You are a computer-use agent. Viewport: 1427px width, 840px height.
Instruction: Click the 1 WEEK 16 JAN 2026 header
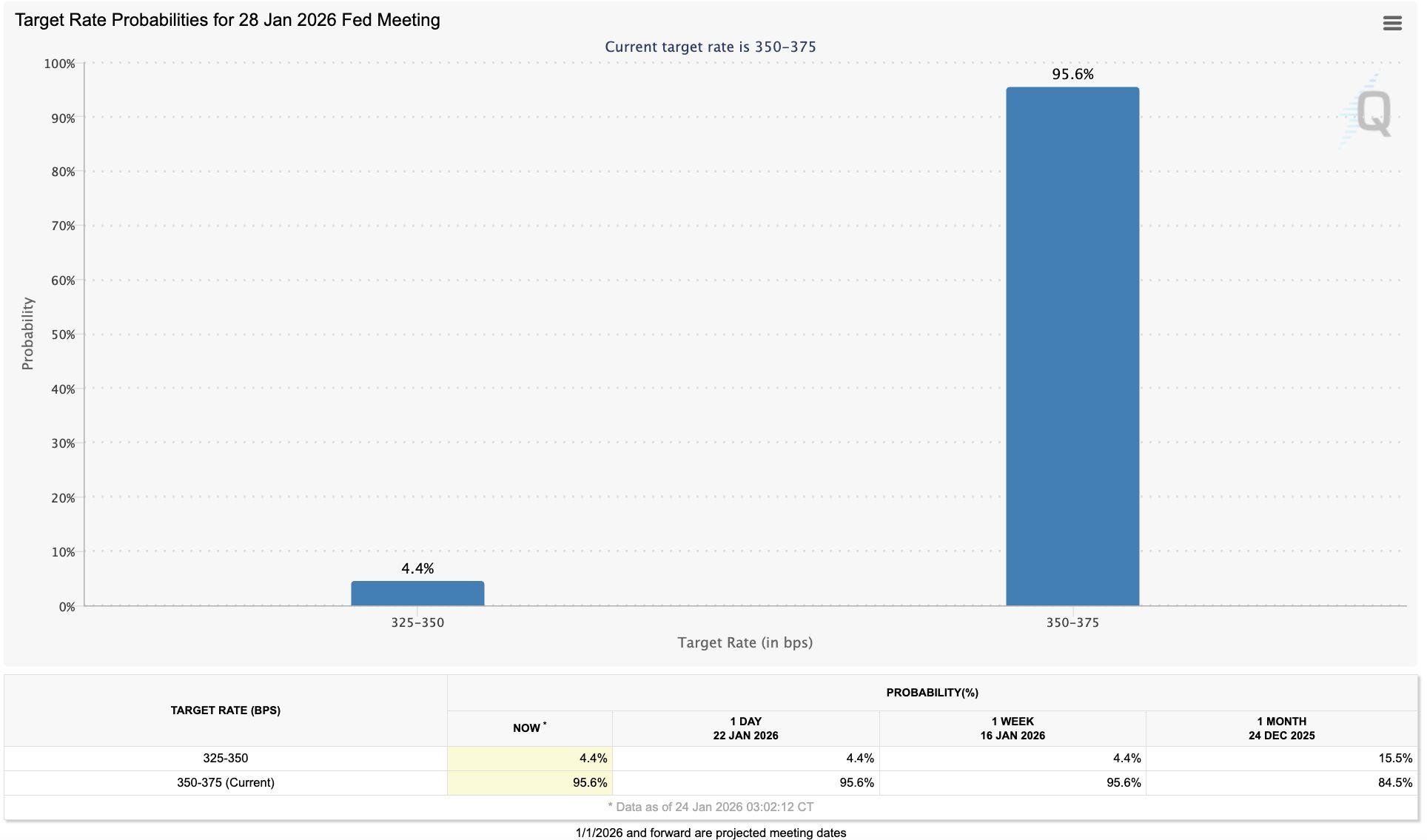point(1012,728)
